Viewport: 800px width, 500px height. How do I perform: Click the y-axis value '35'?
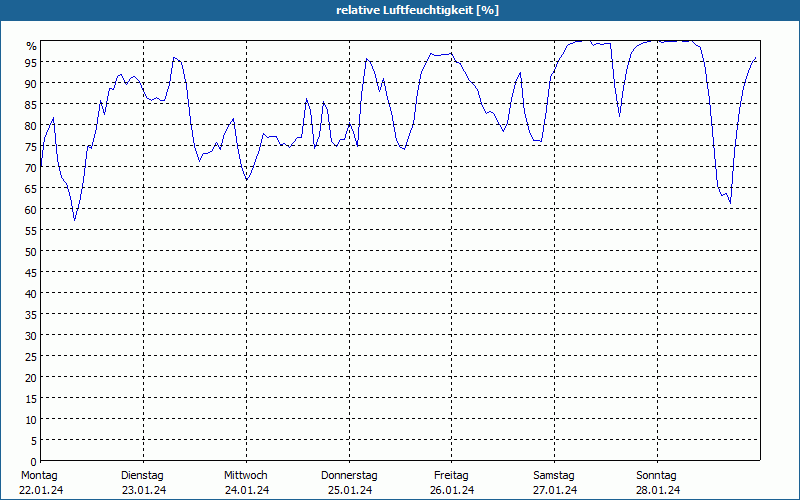click(x=31, y=315)
